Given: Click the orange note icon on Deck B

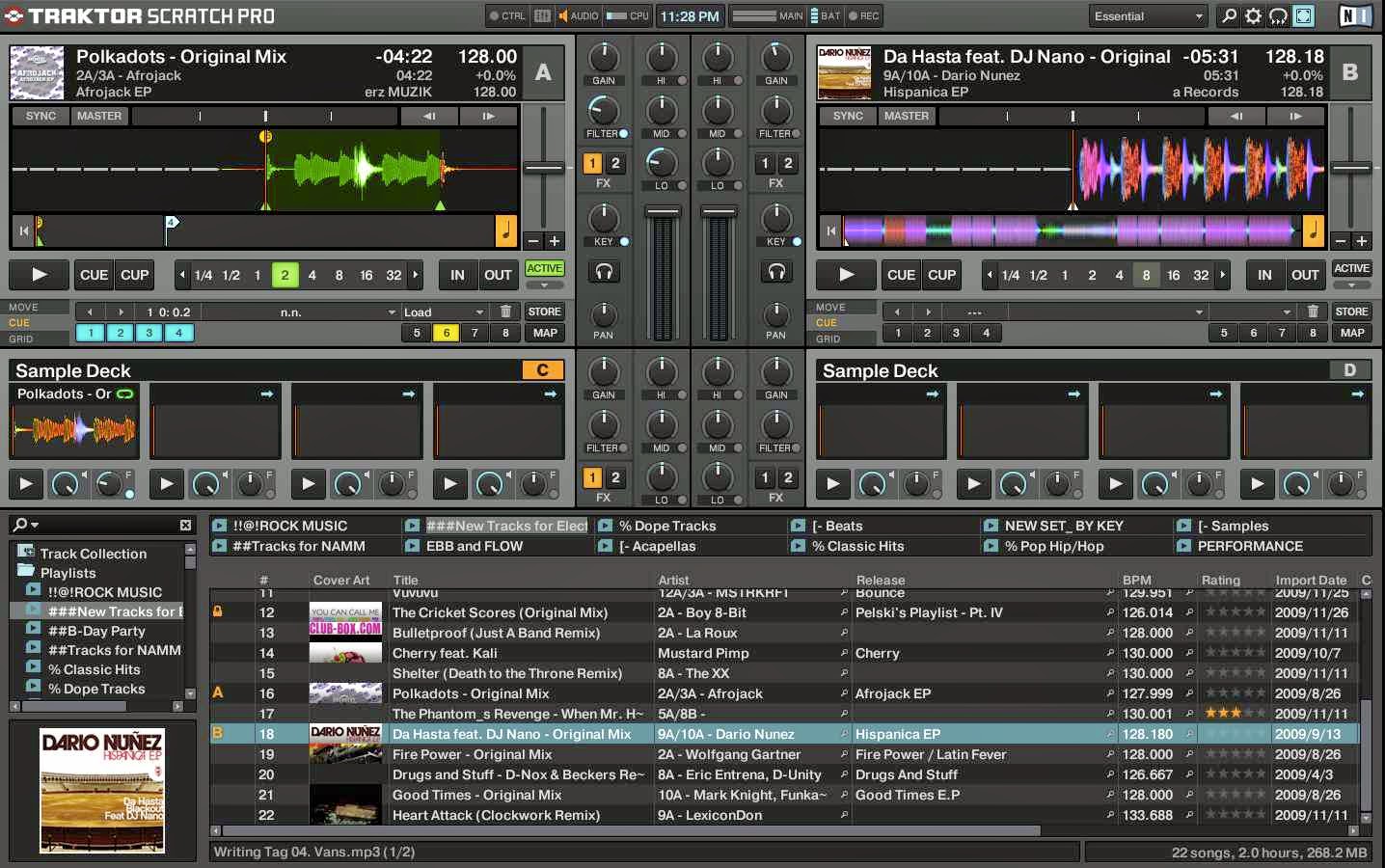Looking at the screenshot, I should [x=1313, y=231].
